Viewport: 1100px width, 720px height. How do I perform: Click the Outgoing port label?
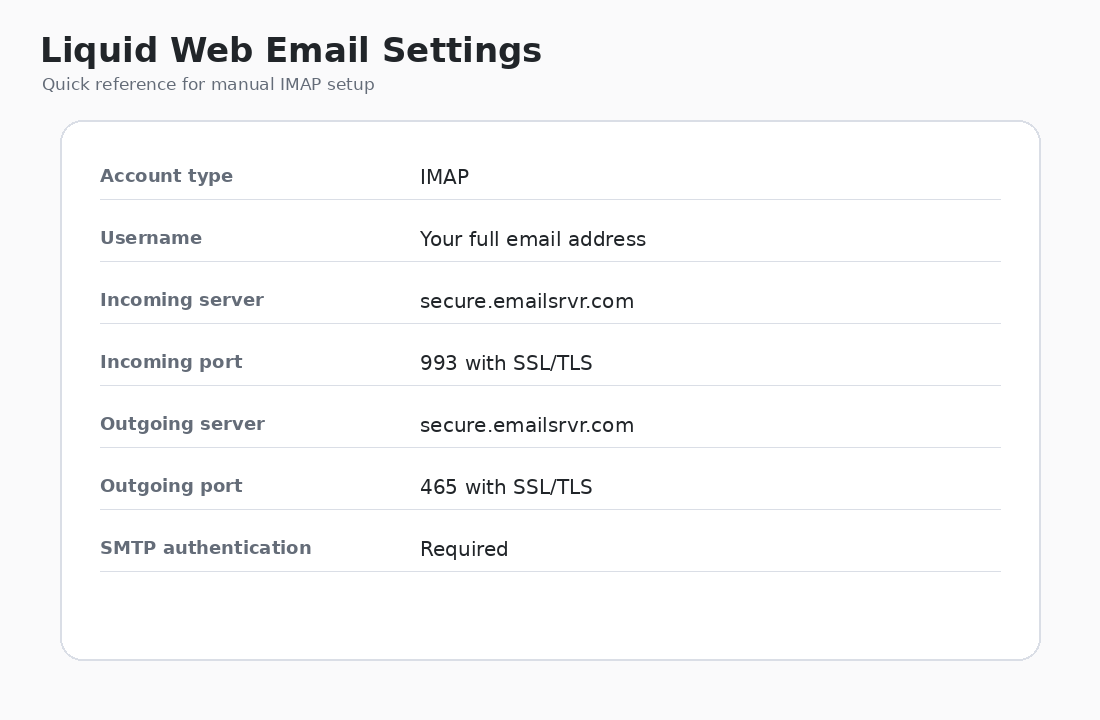pos(171,486)
